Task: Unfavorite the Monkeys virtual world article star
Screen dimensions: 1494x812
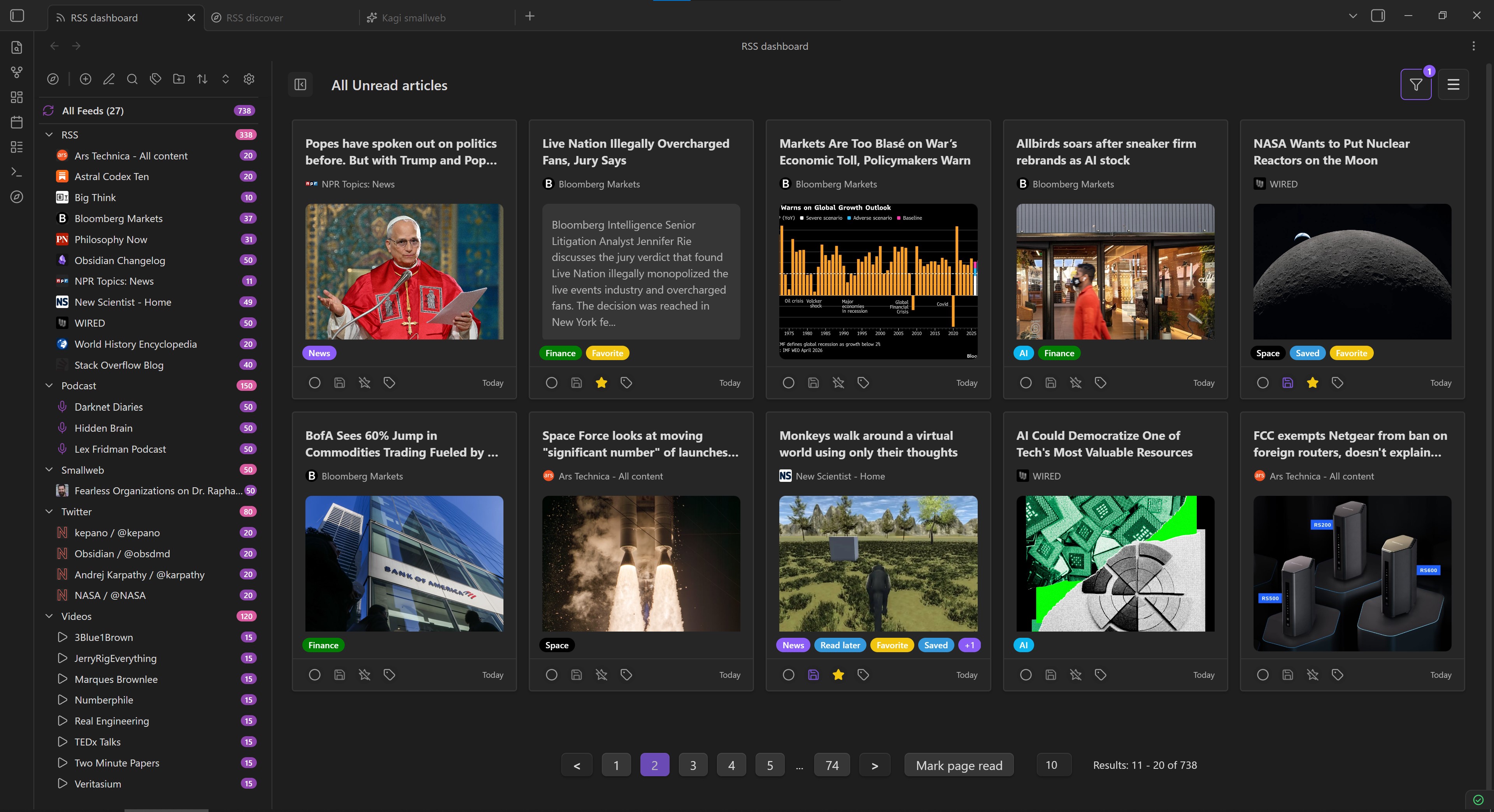Action: 838,675
